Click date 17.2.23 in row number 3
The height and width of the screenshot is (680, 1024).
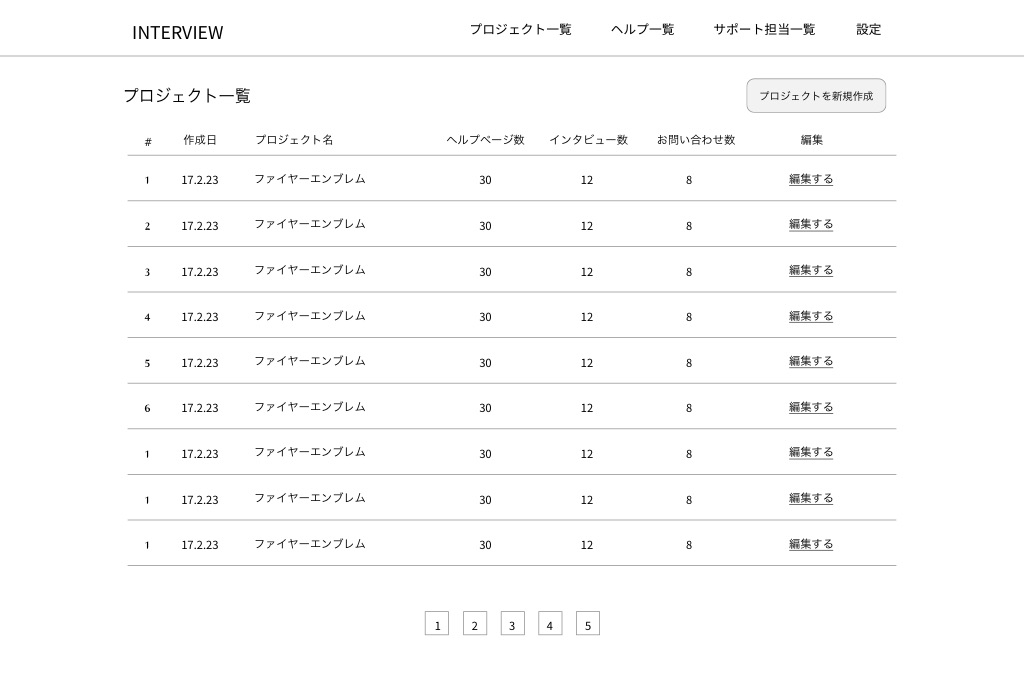click(x=200, y=272)
